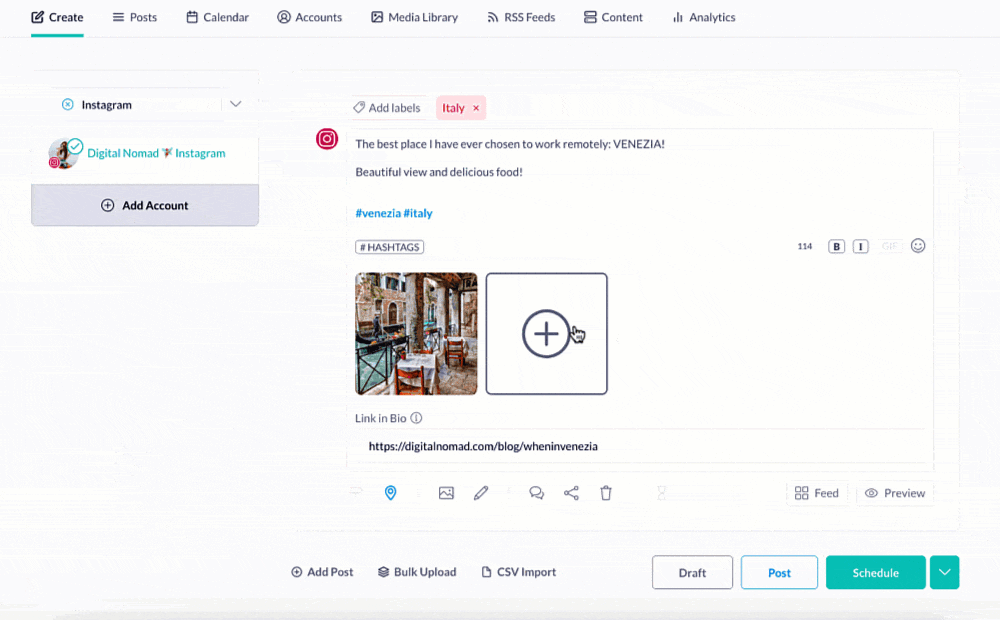
Task: Expand the Instagram account selector dropdown
Action: 236,103
